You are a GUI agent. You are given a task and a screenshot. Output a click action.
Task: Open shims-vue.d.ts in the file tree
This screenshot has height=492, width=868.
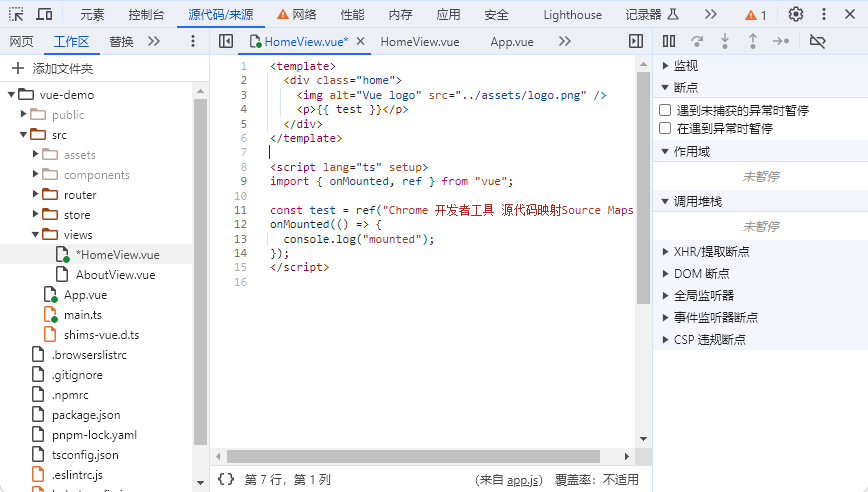point(101,334)
